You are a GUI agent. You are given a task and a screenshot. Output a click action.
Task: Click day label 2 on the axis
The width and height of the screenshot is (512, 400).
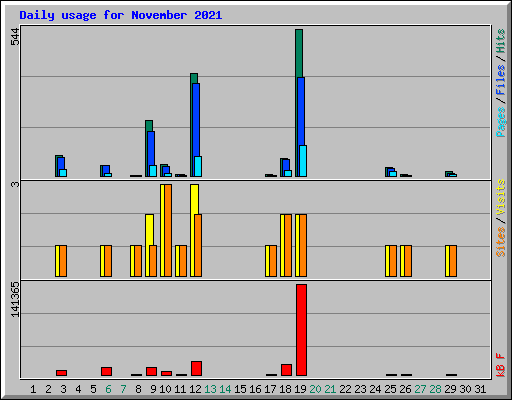pyautogui.click(x=48, y=389)
